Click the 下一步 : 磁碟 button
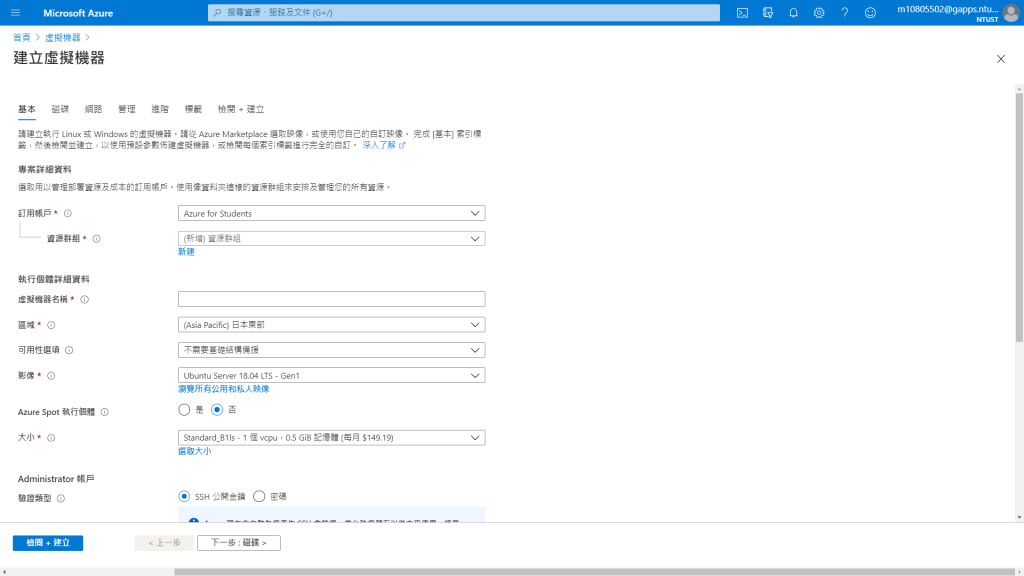The image size is (1024, 576). pyautogui.click(x=239, y=543)
